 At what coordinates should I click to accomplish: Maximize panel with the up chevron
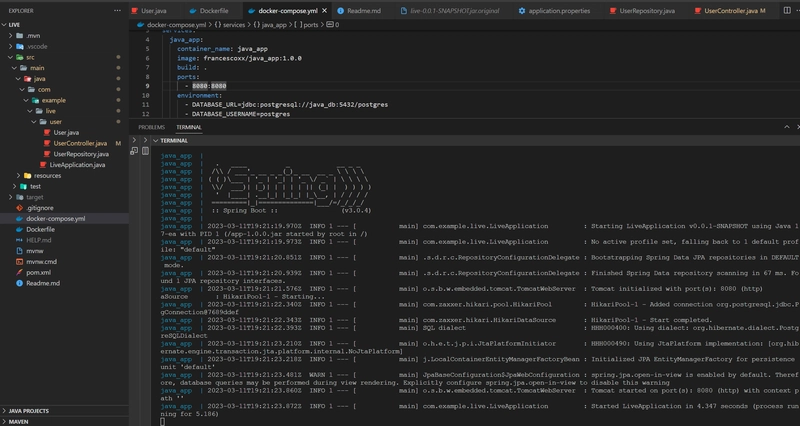coord(787,127)
